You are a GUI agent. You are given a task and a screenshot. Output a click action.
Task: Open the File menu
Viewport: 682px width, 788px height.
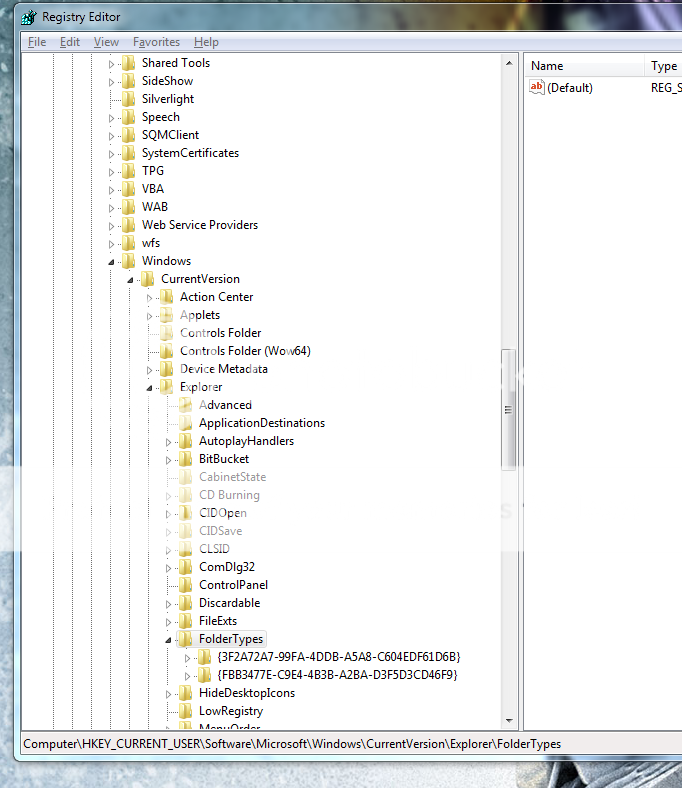37,42
